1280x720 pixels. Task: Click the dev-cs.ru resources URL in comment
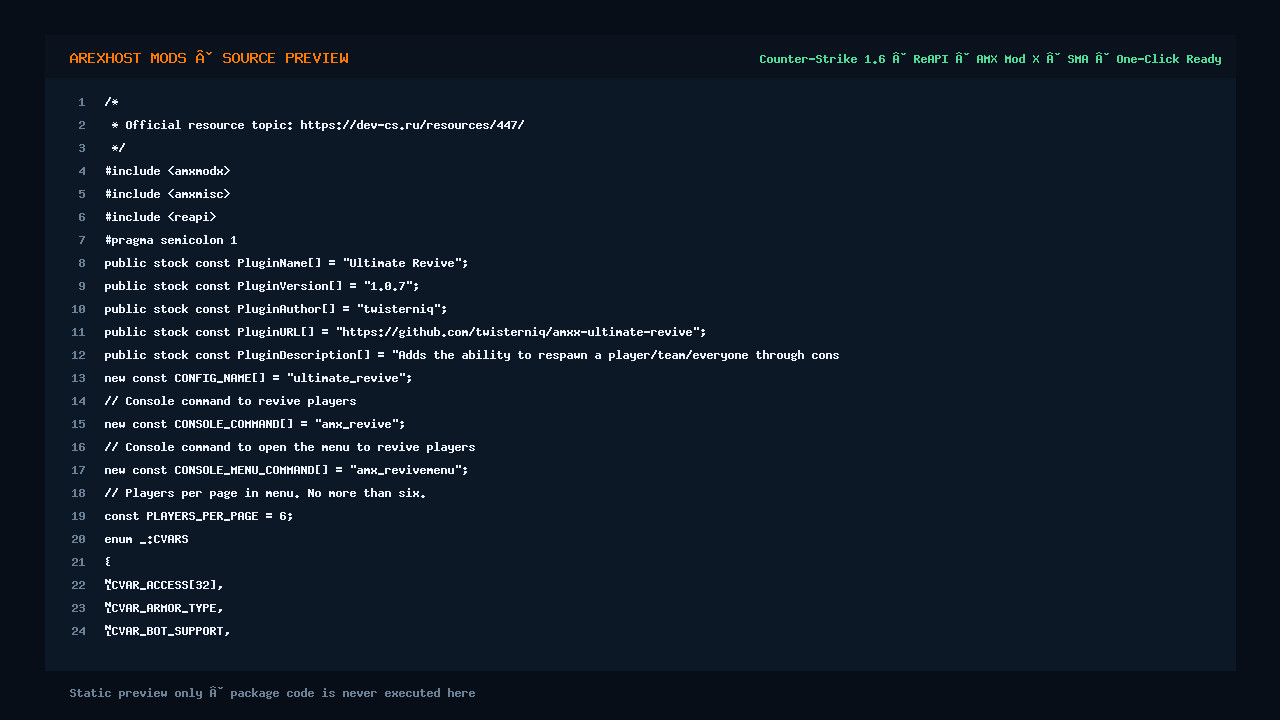pos(412,125)
